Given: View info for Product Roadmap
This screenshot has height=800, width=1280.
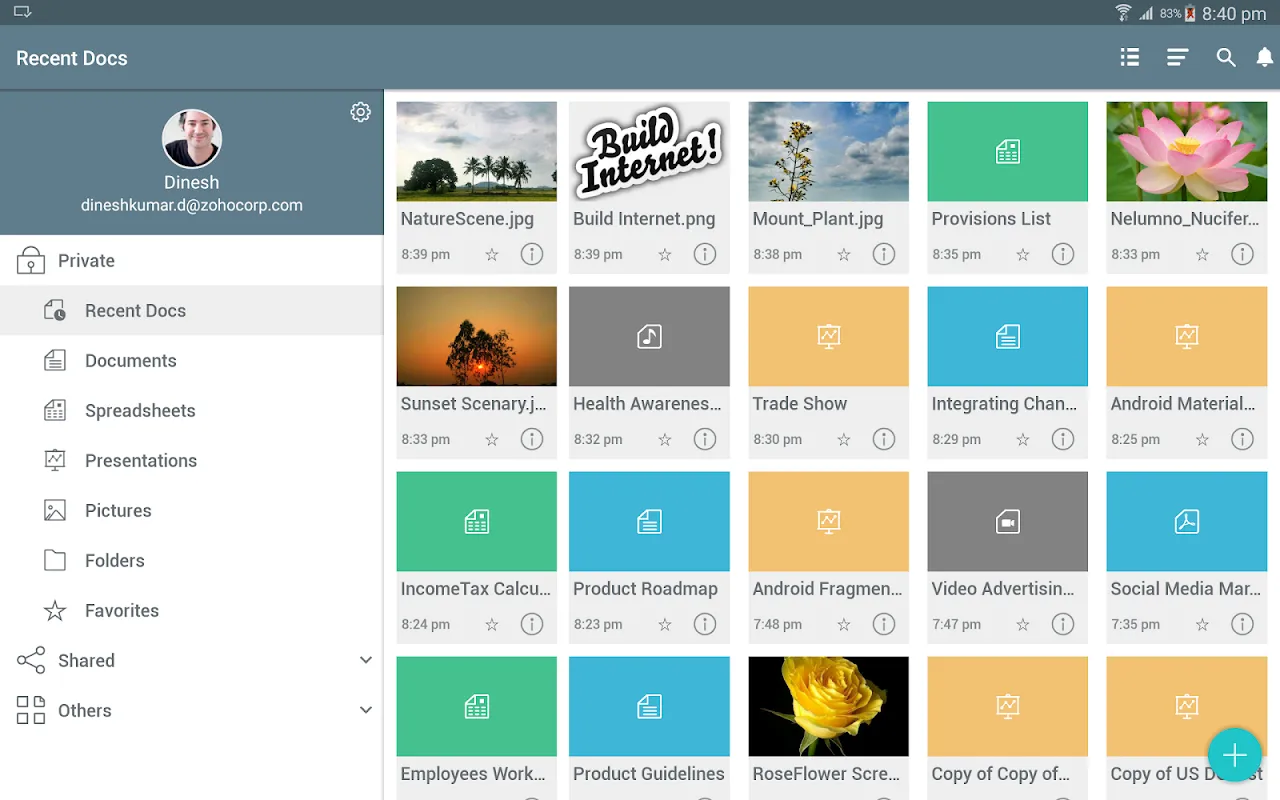Looking at the screenshot, I should (705, 624).
